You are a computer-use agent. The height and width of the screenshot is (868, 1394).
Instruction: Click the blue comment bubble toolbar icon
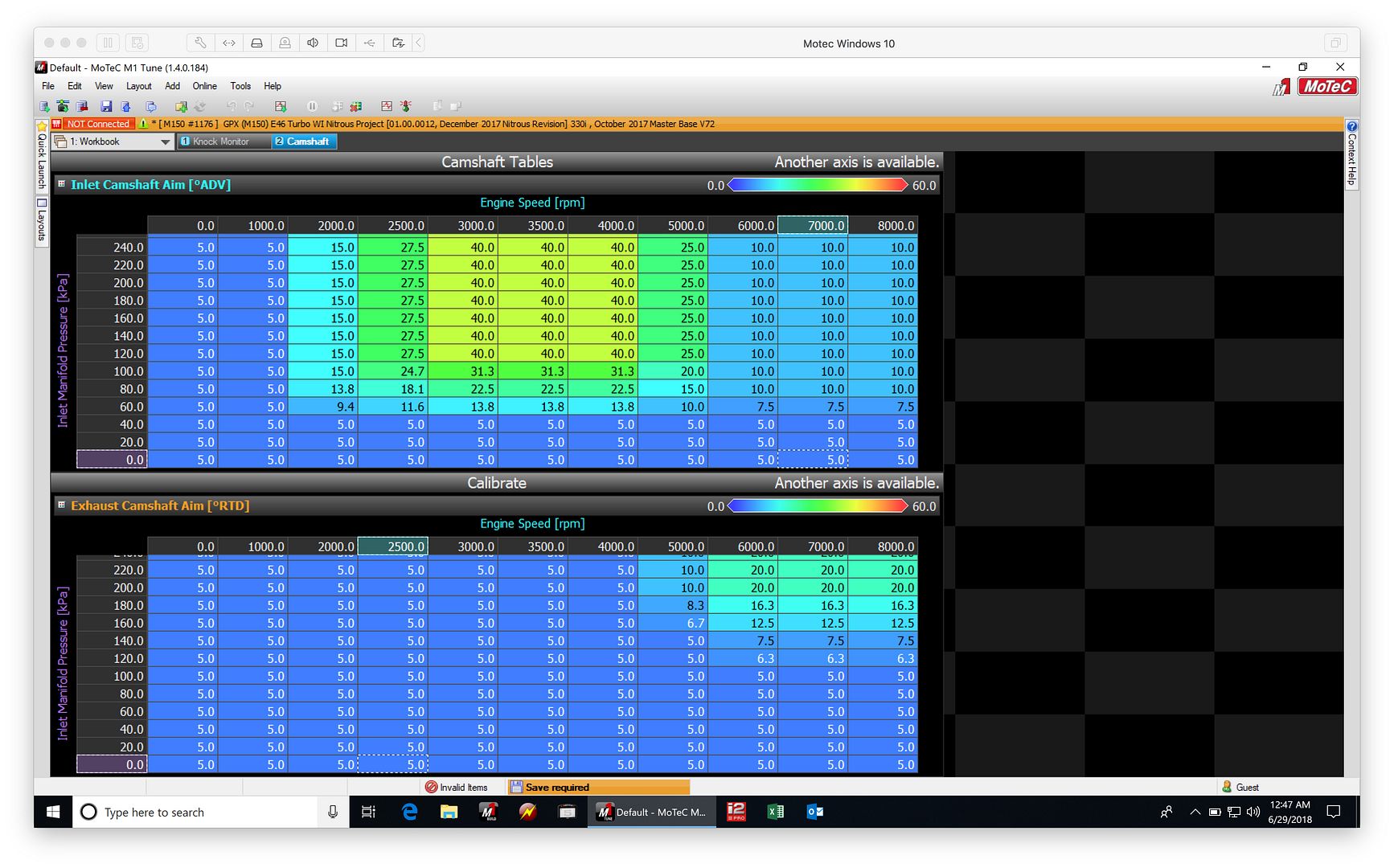pyautogui.click(x=151, y=106)
